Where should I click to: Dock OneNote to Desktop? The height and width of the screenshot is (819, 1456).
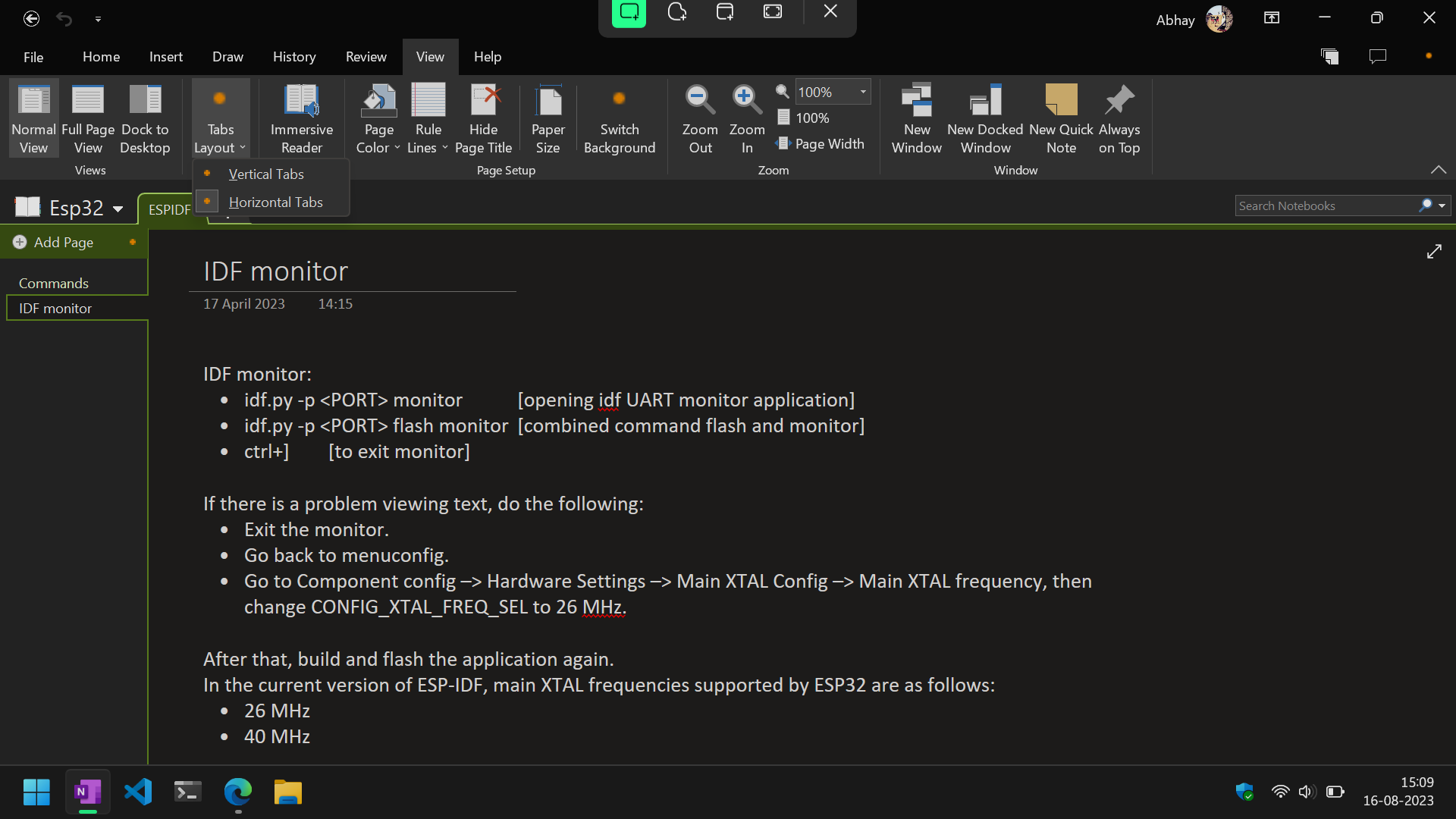[144, 118]
